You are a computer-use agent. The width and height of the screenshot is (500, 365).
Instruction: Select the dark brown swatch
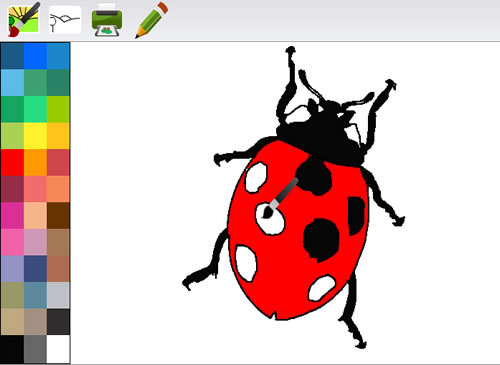point(58,216)
